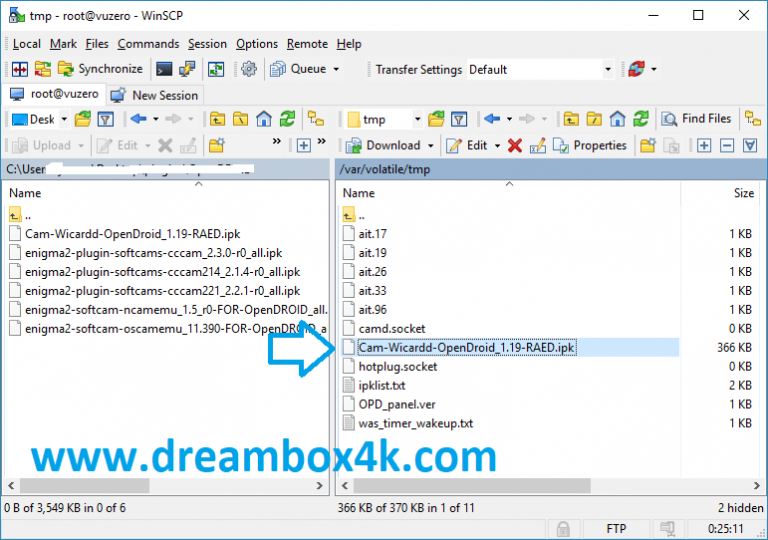This screenshot has width=768, height=540.
Task: Select remote file ait.17
Action: pos(372,234)
